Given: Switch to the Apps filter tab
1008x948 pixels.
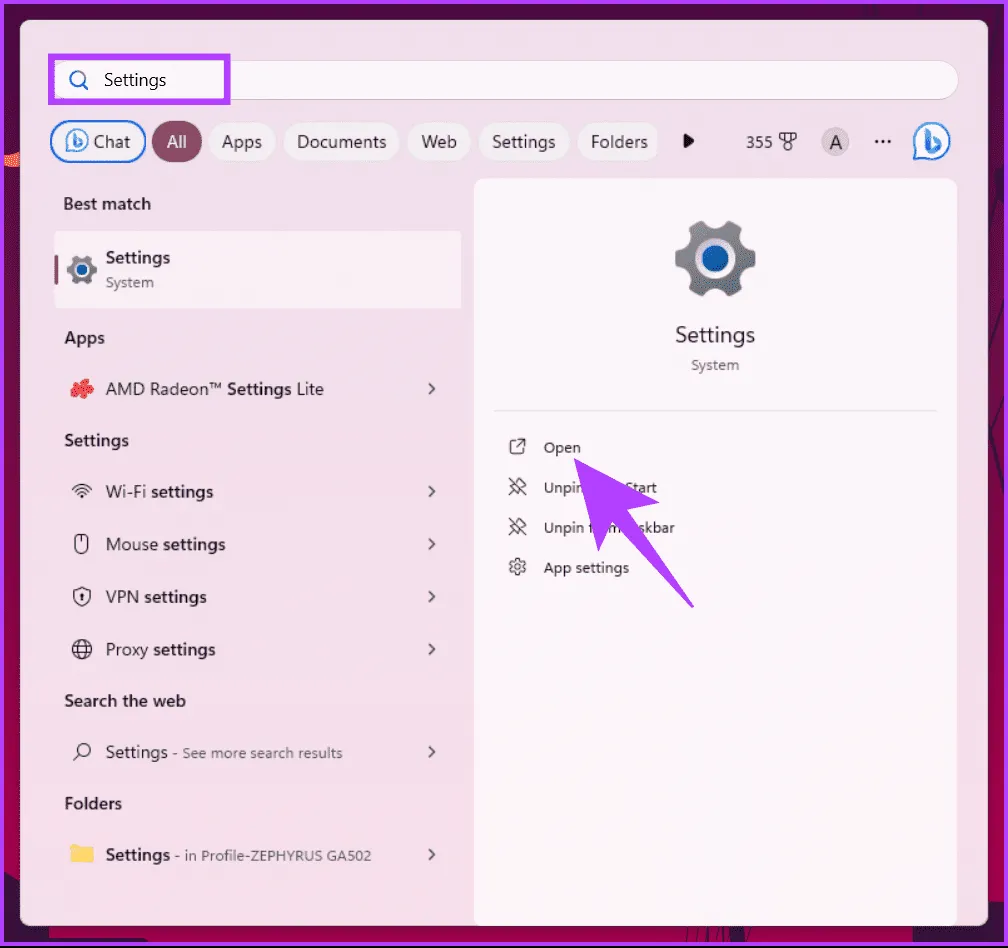Looking at the screenshot, I should (x=241, y=142).
